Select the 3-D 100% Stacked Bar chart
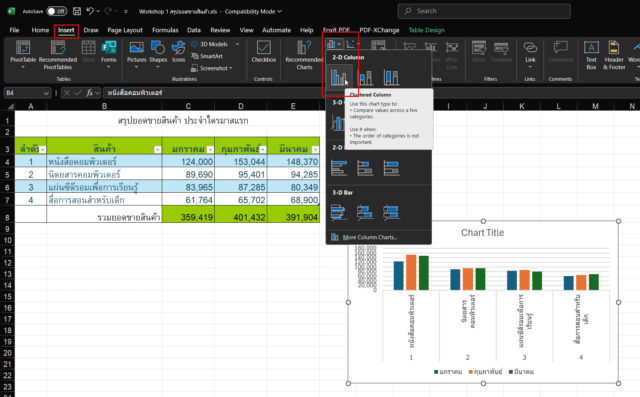This screenshot has height=397, width=640. 391,213
